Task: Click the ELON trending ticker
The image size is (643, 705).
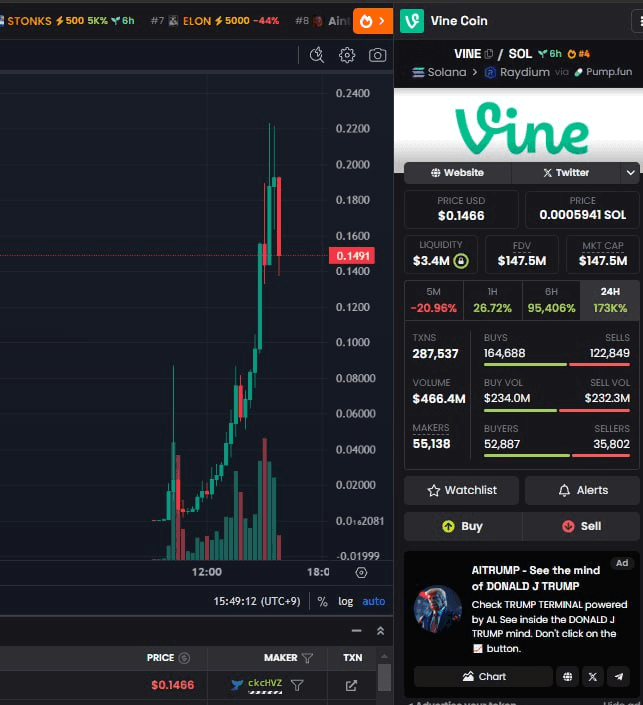Action: [215, 21]
